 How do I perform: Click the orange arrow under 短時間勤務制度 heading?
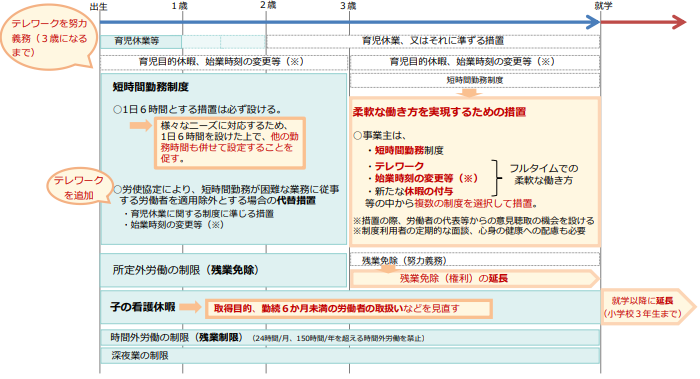click(141, 125)
